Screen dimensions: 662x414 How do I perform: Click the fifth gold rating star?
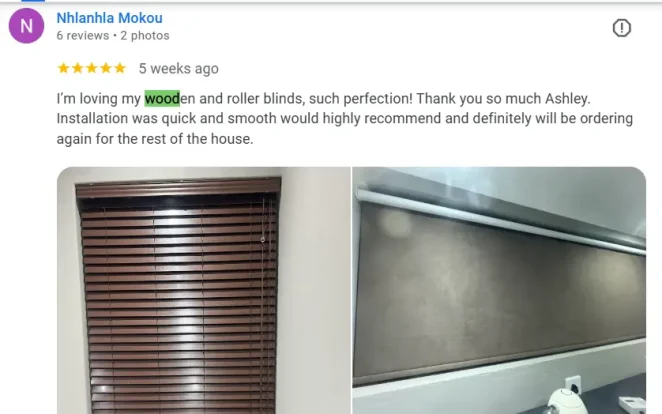pyautogui.click(x=120, y=68)
